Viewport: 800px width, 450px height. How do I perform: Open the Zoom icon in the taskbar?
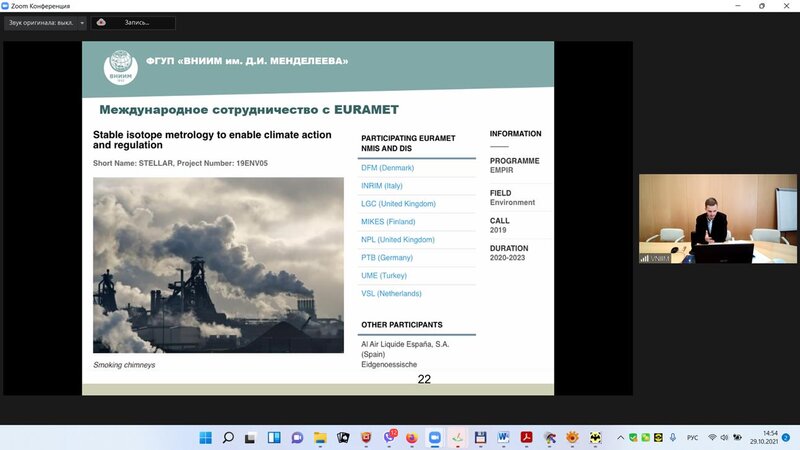(434, 438)
